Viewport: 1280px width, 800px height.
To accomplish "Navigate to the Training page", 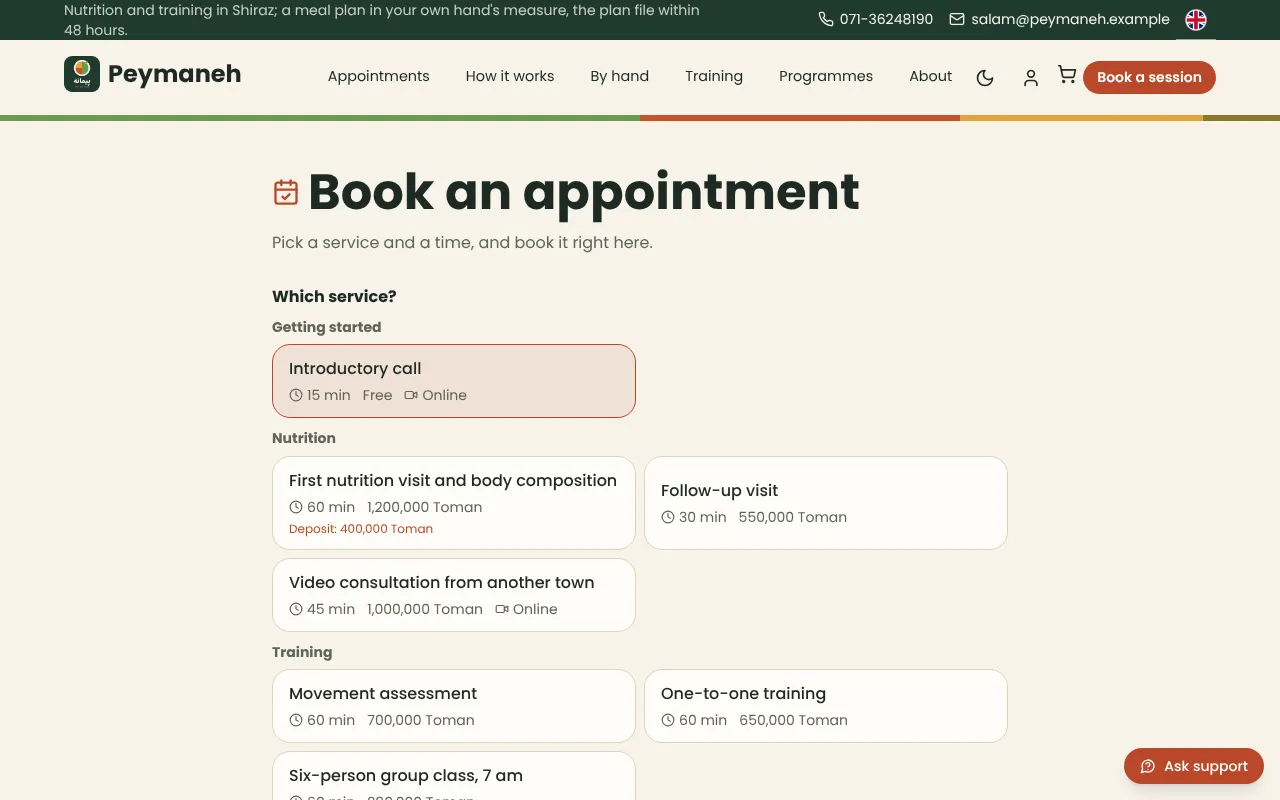I will click(714, 76).
